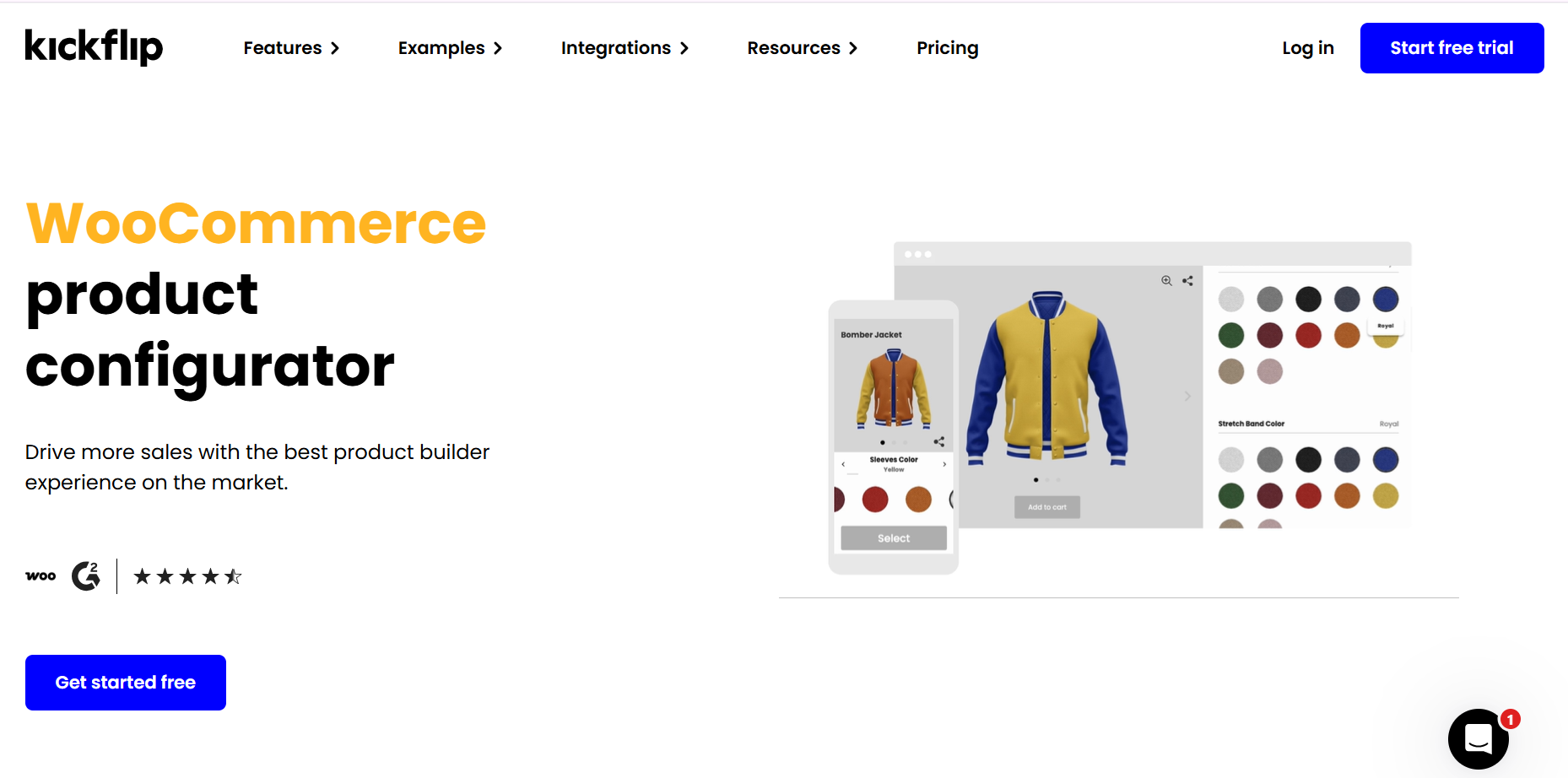Click the Kickflip logo

coord(94,47)
